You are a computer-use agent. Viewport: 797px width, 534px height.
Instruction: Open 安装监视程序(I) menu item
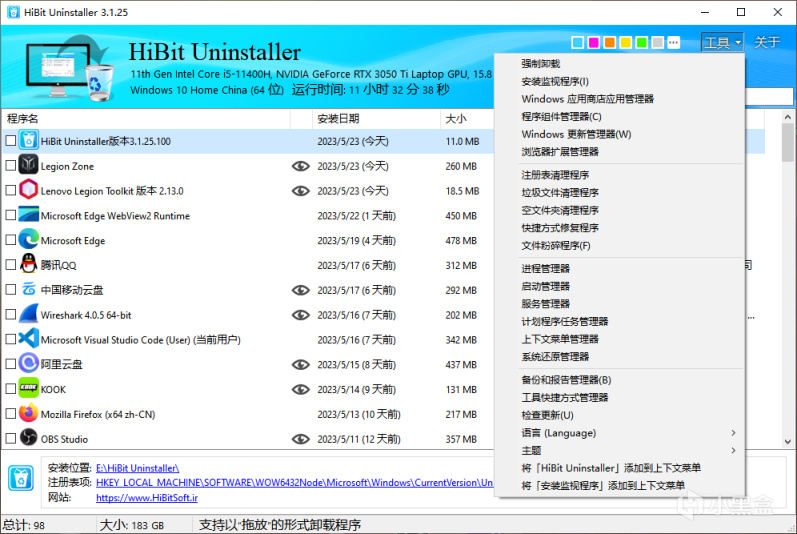point(620,82)
